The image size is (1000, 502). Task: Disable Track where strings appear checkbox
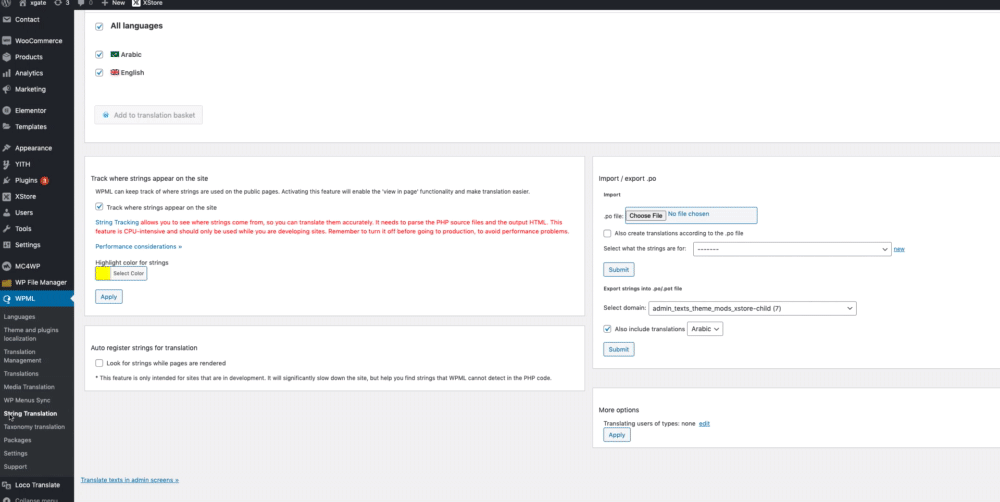click(x=99, y=207)
